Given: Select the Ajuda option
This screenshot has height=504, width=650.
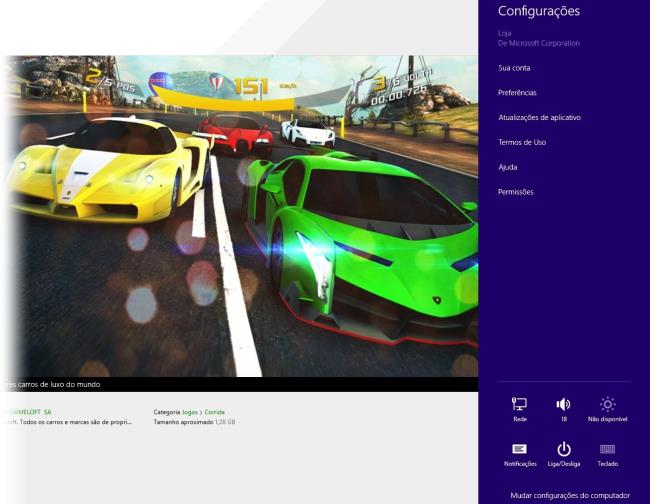Looking at the screenshot, I should tap(507, 167).
